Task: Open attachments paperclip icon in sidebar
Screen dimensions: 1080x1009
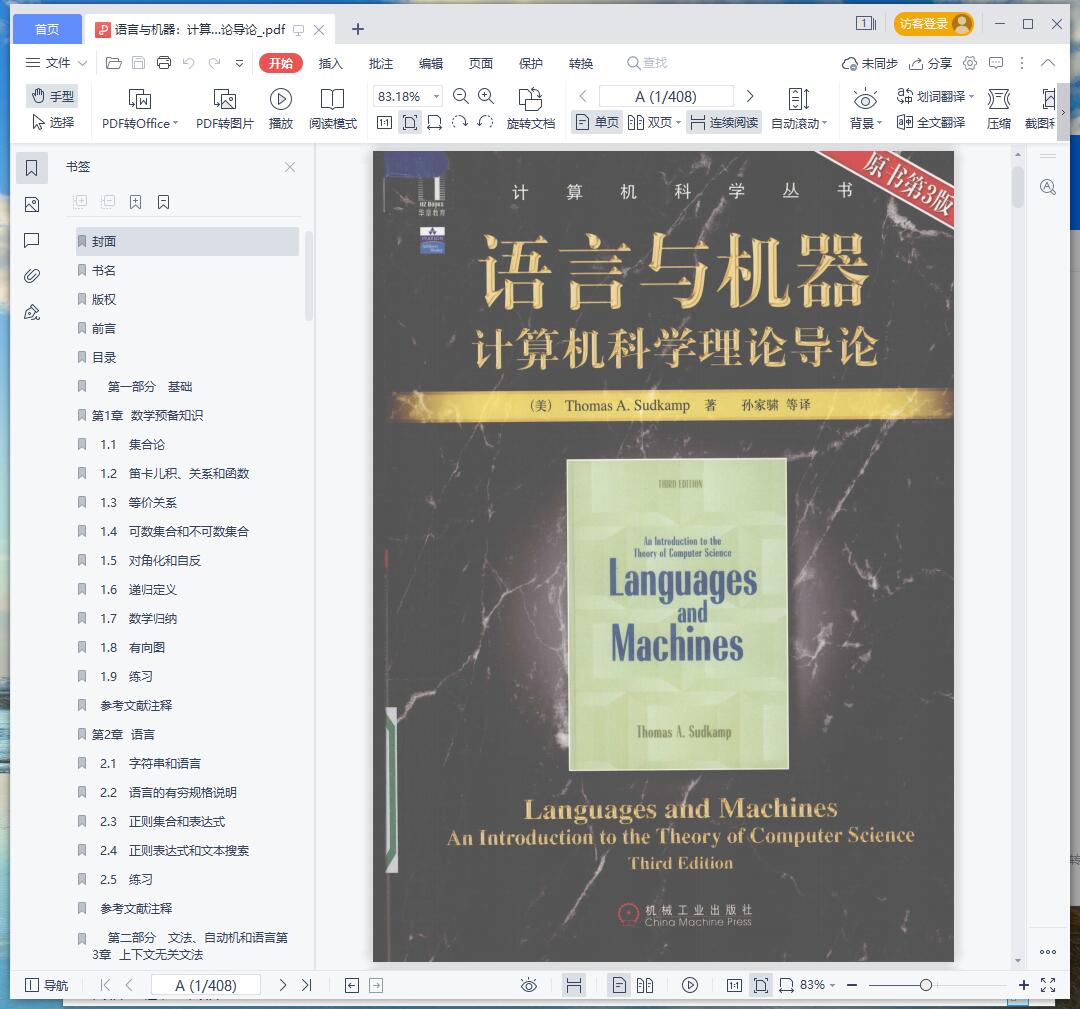Action: coord(32,276)
